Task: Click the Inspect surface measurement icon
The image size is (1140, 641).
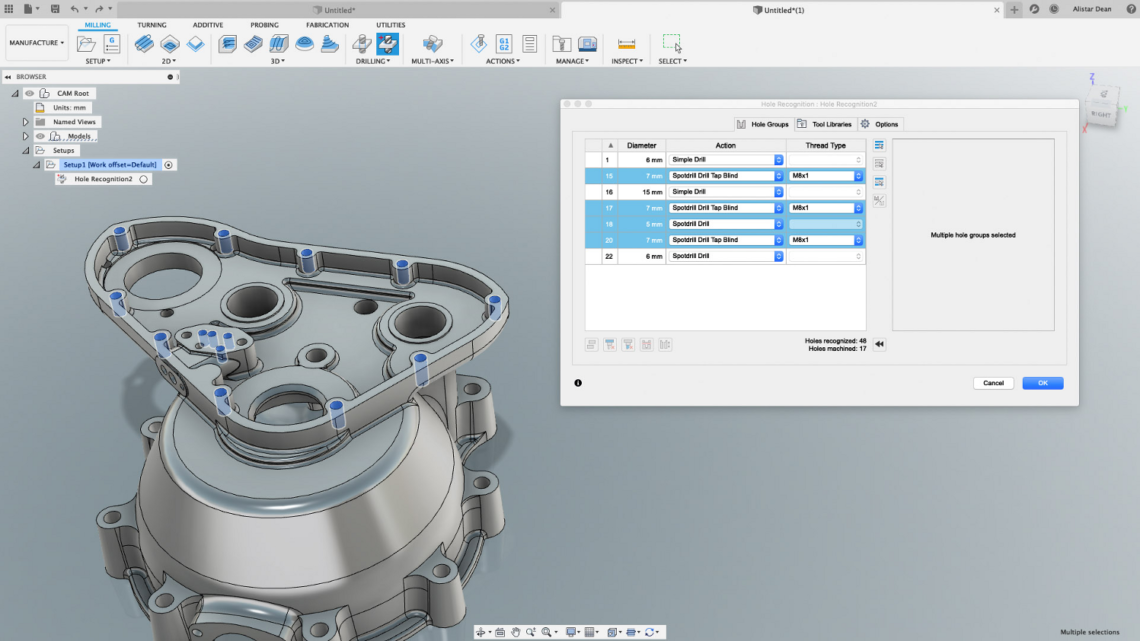Action: [x=626, y=44]
